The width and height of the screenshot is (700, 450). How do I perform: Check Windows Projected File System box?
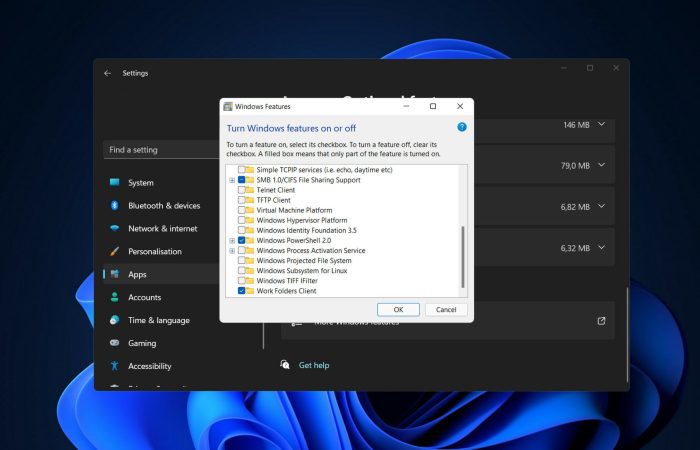(241, 261)
